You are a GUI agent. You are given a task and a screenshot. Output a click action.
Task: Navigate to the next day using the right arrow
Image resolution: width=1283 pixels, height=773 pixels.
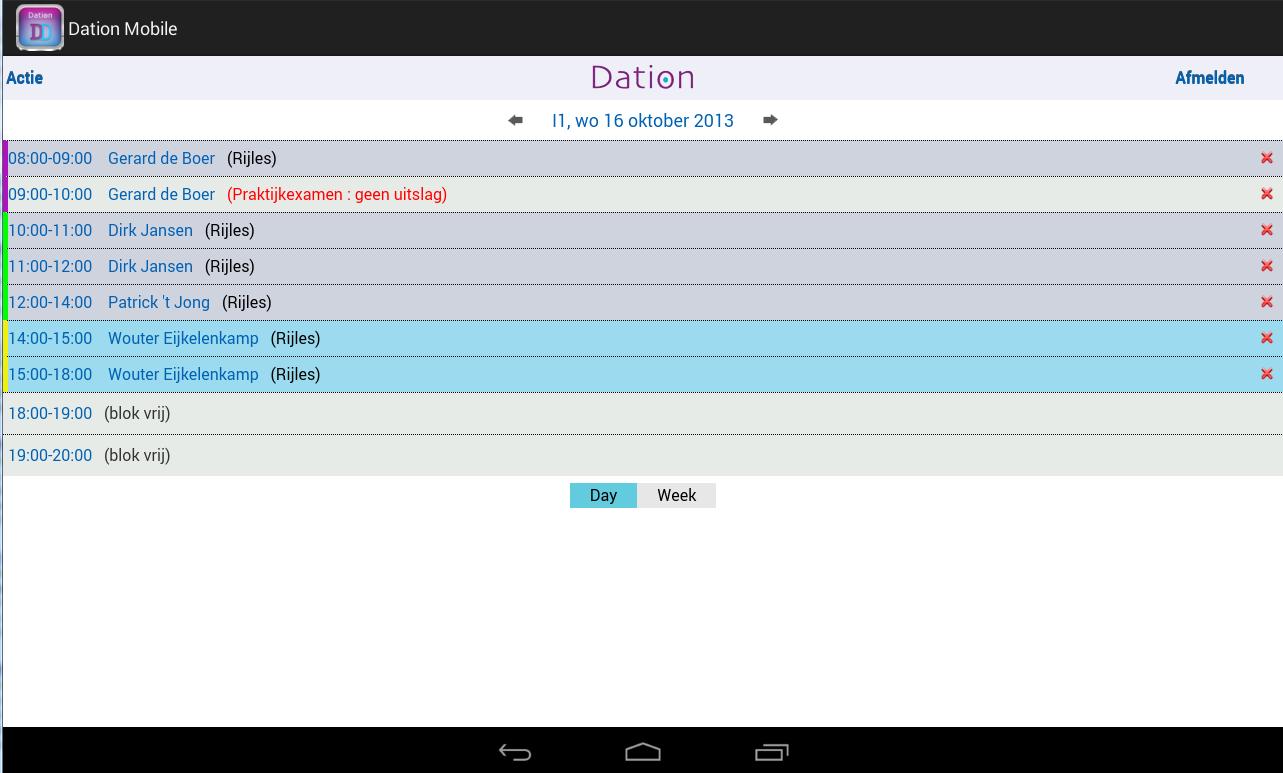(770, 120)
